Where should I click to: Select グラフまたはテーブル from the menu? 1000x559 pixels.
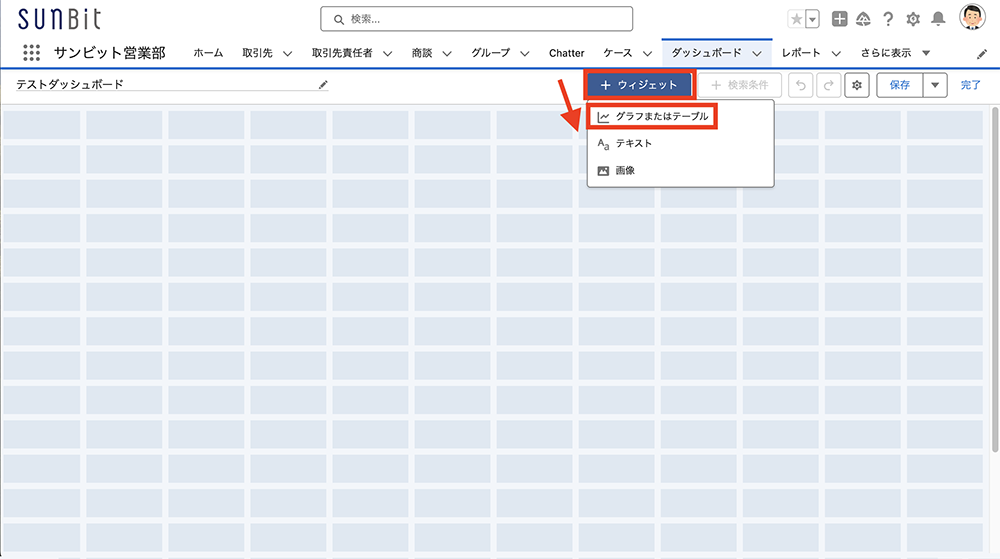[652, 117]
